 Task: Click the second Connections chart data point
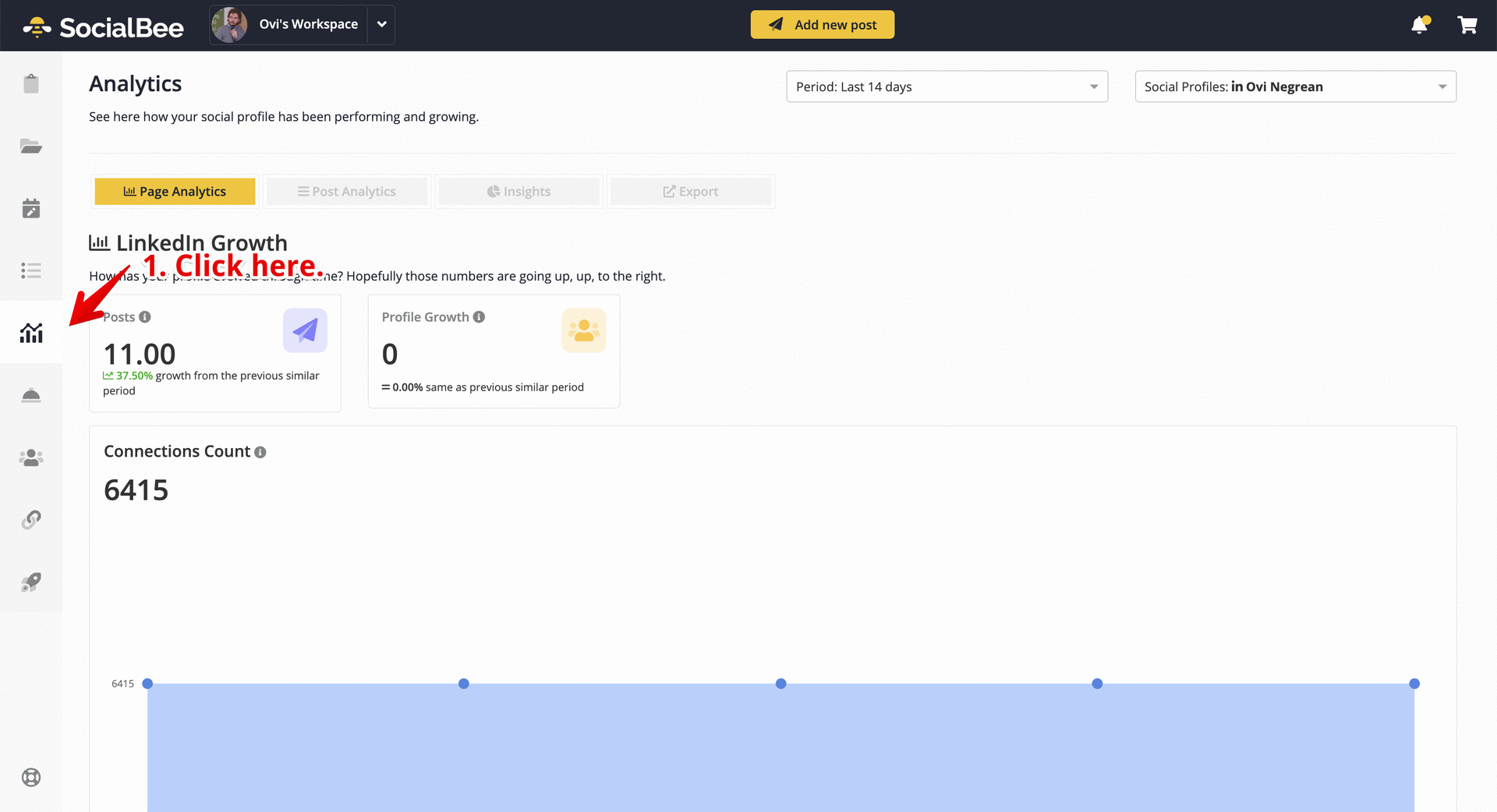tap(464, 683)
